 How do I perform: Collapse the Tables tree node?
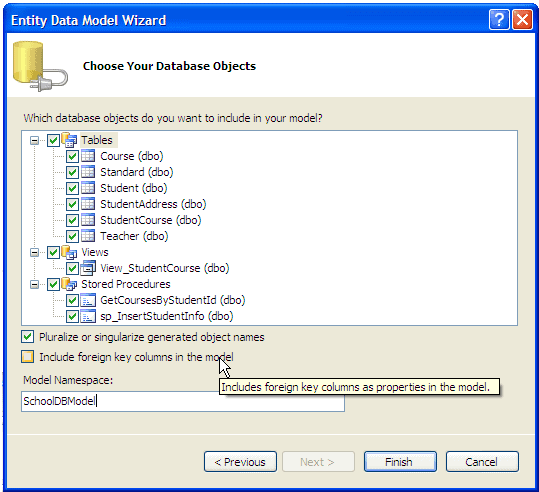click(34, 140)
